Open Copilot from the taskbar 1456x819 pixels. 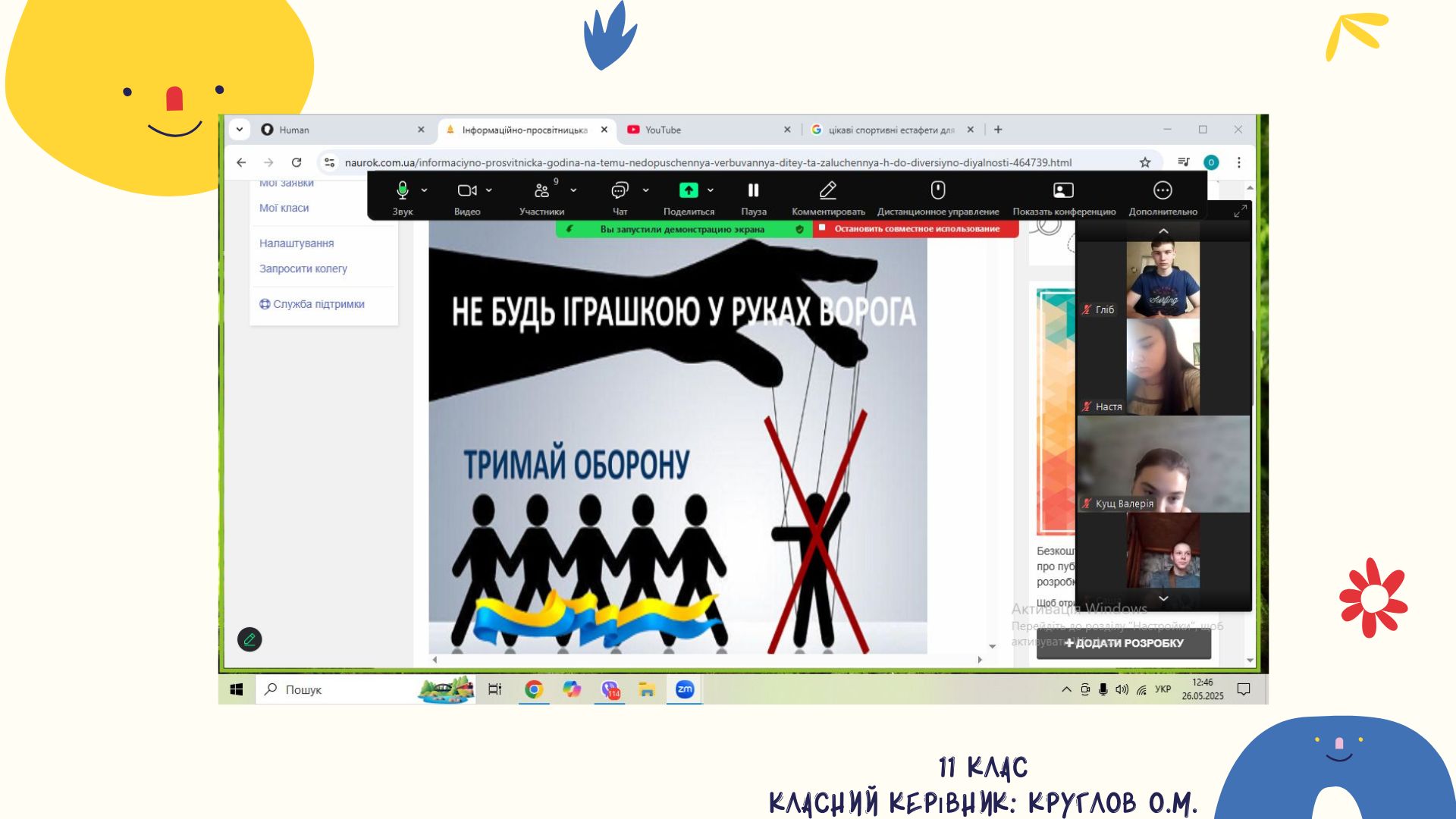pos(572,689)
